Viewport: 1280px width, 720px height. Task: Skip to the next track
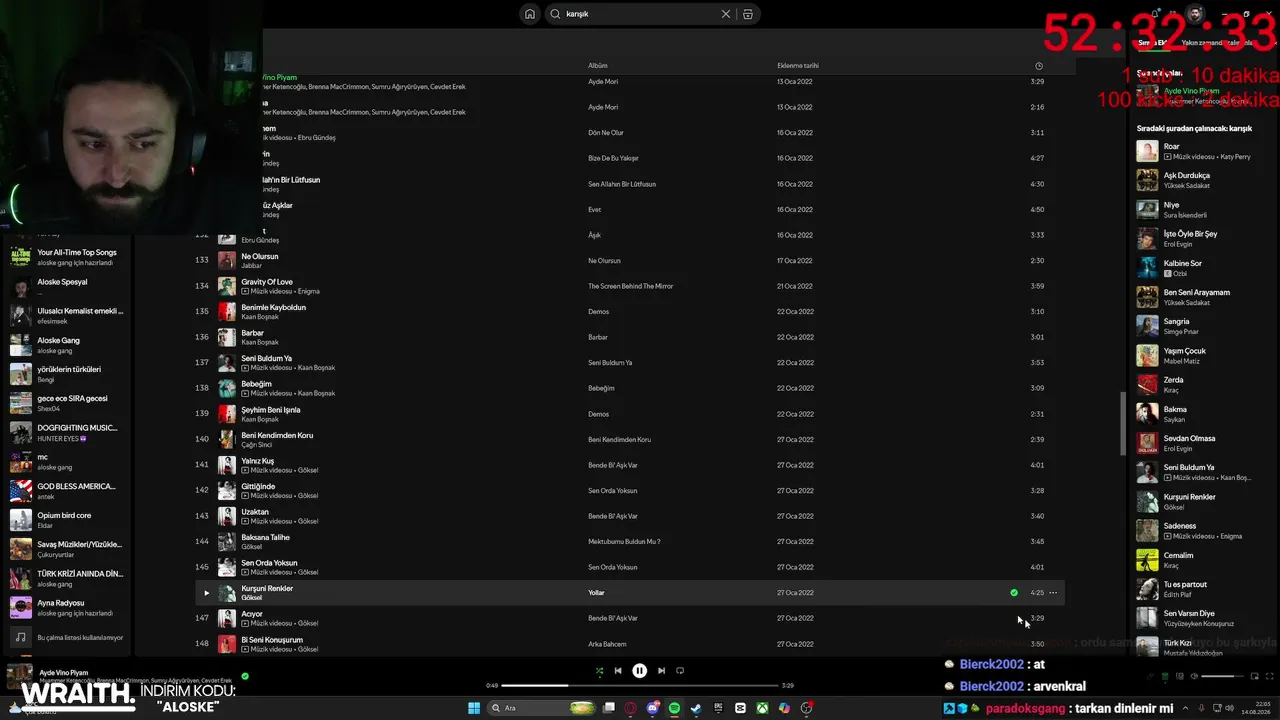pos(661,671)
